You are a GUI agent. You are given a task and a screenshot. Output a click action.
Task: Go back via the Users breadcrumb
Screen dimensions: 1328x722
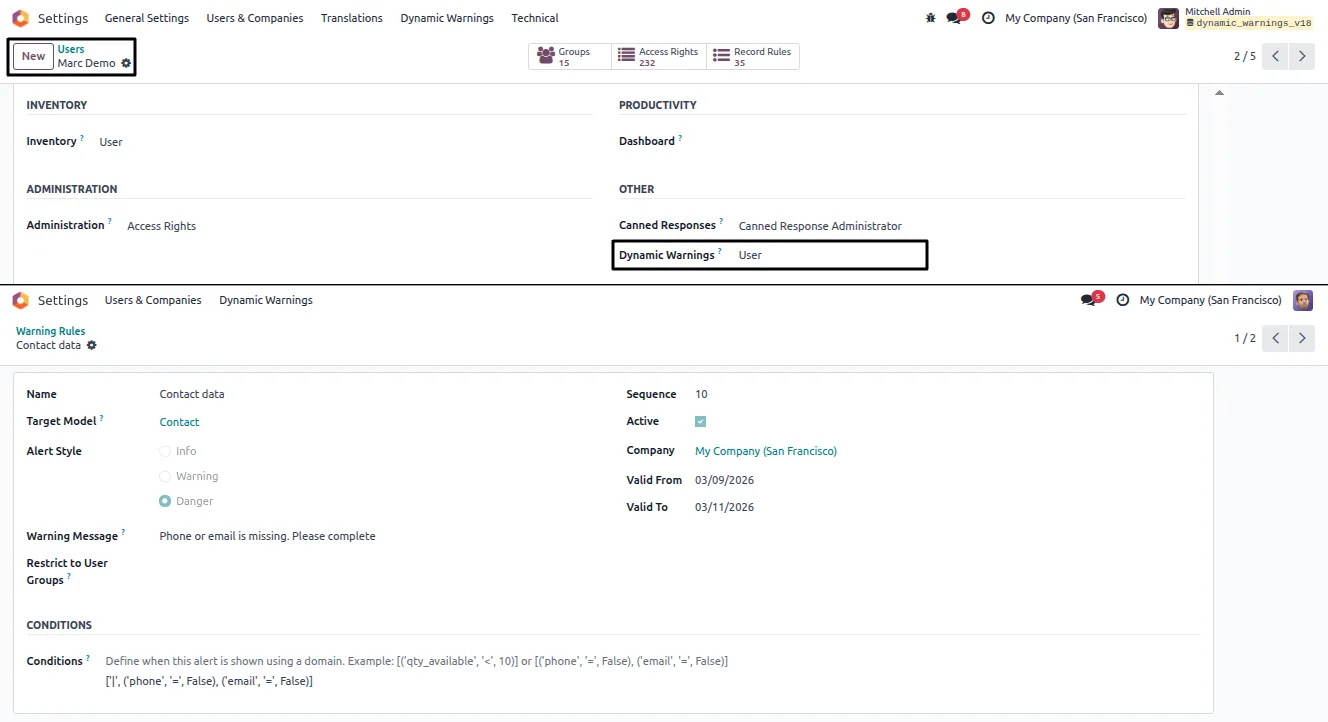click(71, 49)
